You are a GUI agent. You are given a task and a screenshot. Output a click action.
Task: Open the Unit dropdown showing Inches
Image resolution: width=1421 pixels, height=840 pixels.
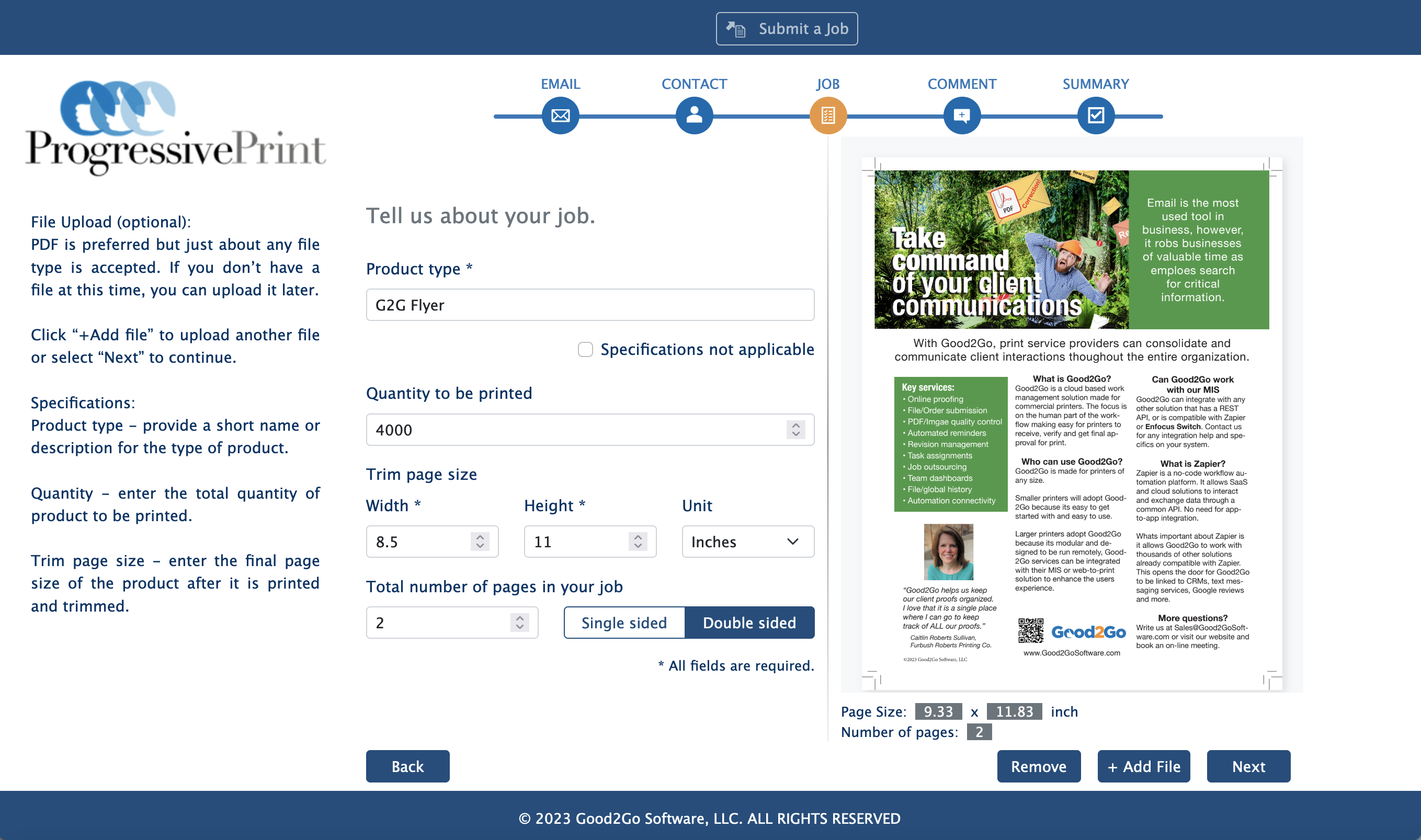pos(747,542)
